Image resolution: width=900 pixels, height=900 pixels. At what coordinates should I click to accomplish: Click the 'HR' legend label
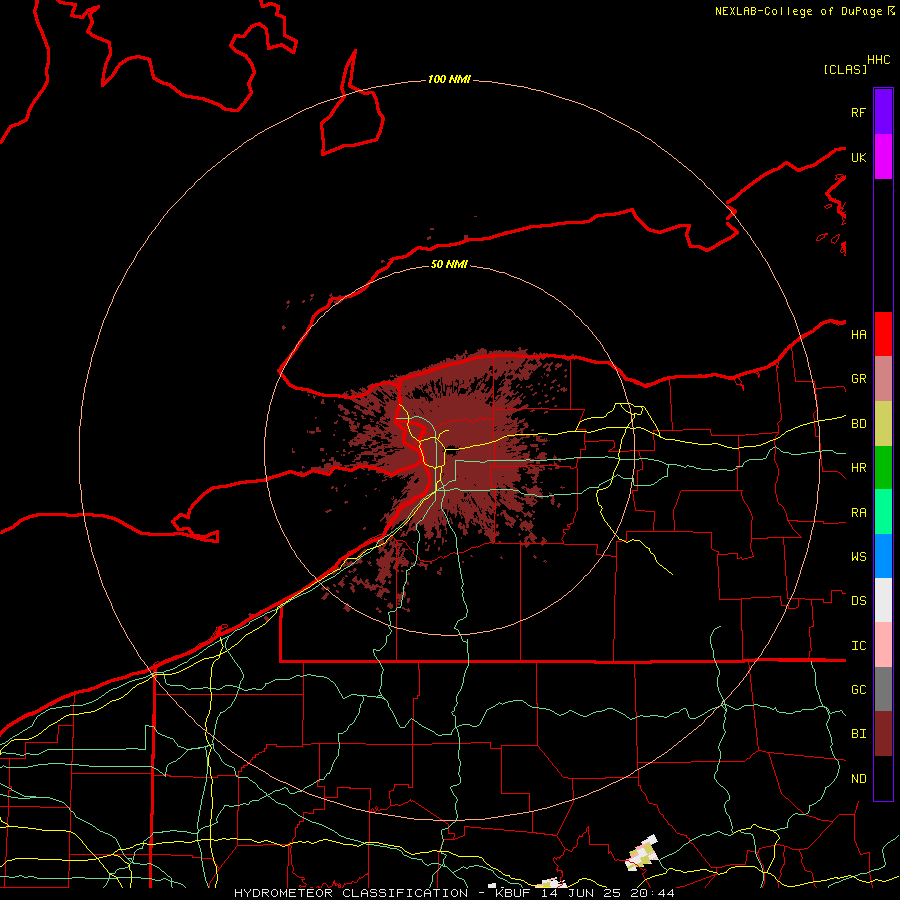point(858,468)
